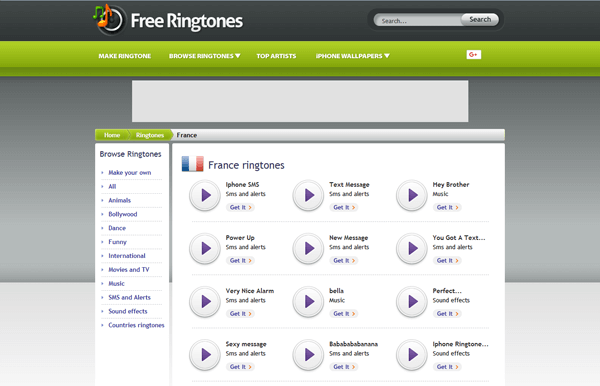Click Get It for bella
The height and width of the screenshot is (386, 600).
344,314
